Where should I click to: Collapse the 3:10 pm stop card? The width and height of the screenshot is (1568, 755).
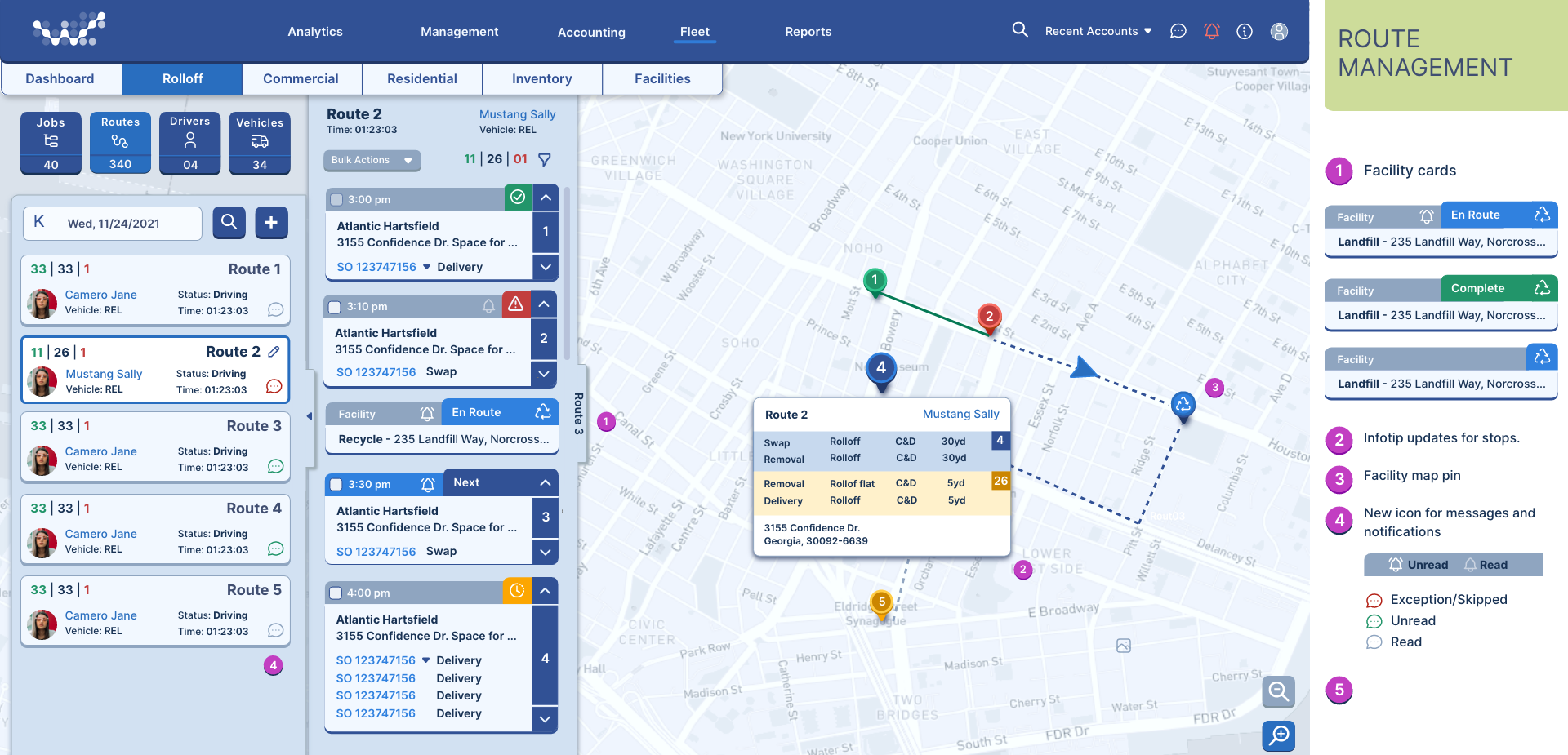click(x=544, y=304)
